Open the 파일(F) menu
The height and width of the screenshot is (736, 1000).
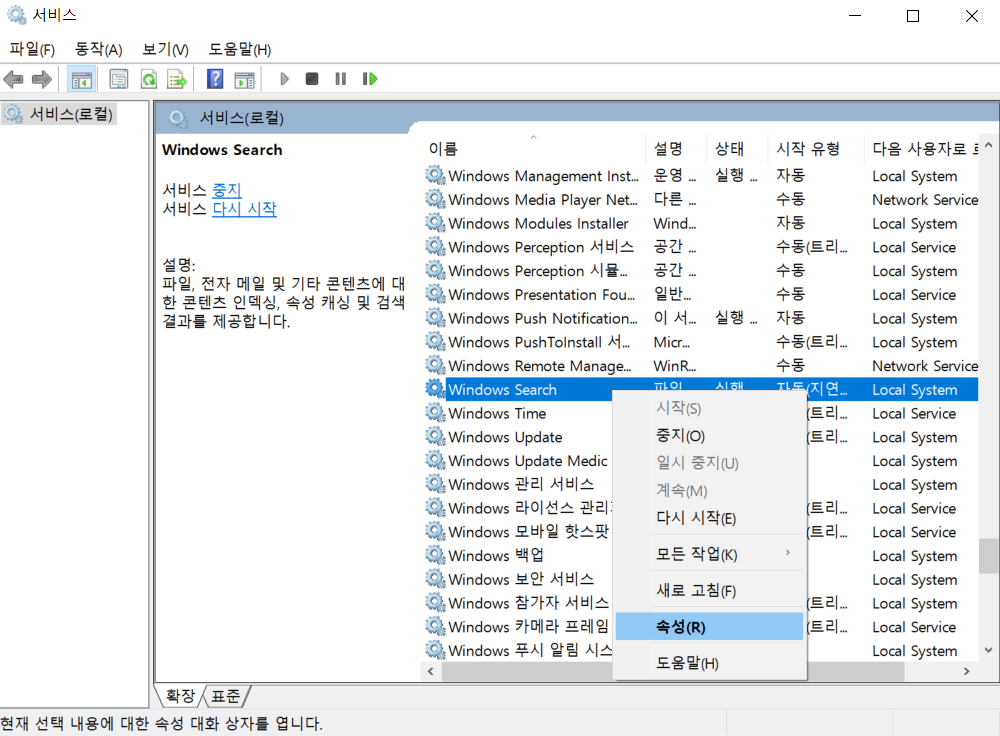coord(32,49)
